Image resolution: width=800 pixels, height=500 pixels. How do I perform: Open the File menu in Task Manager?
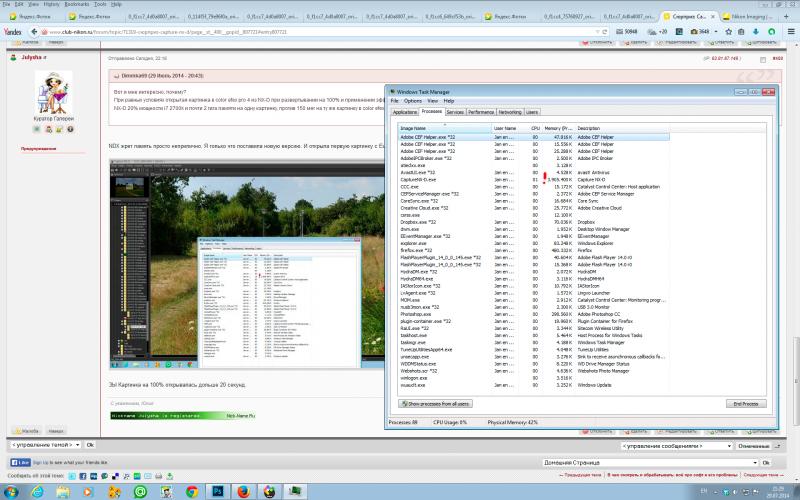pos(394,101)
